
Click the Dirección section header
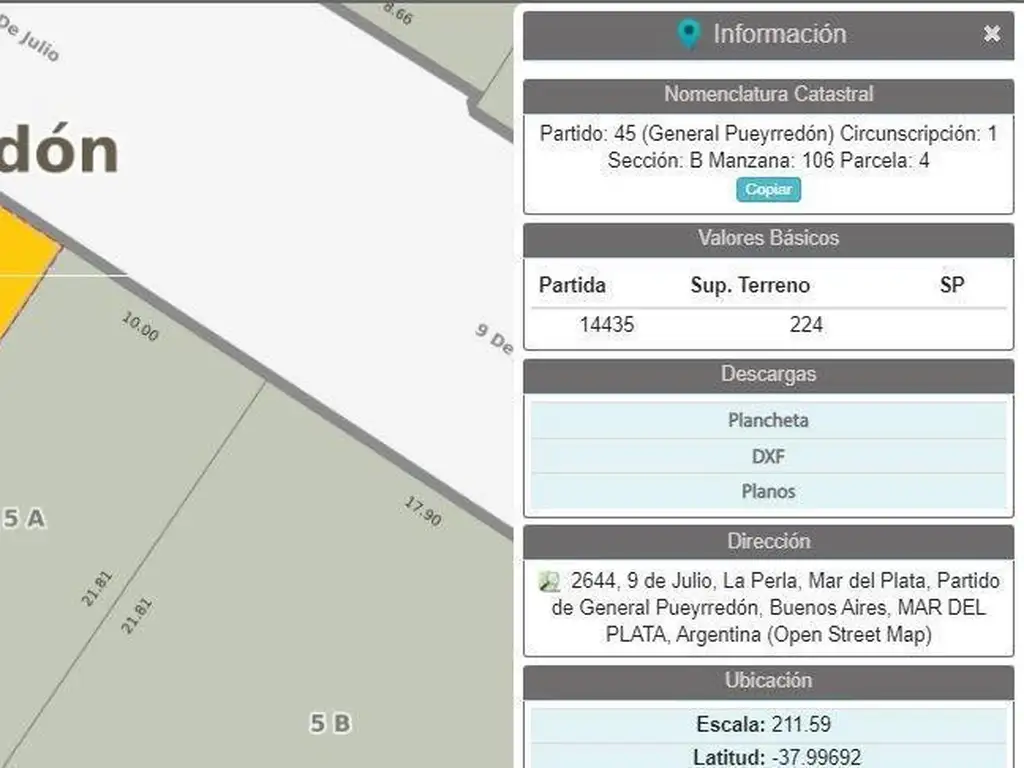tap(767, 541)
